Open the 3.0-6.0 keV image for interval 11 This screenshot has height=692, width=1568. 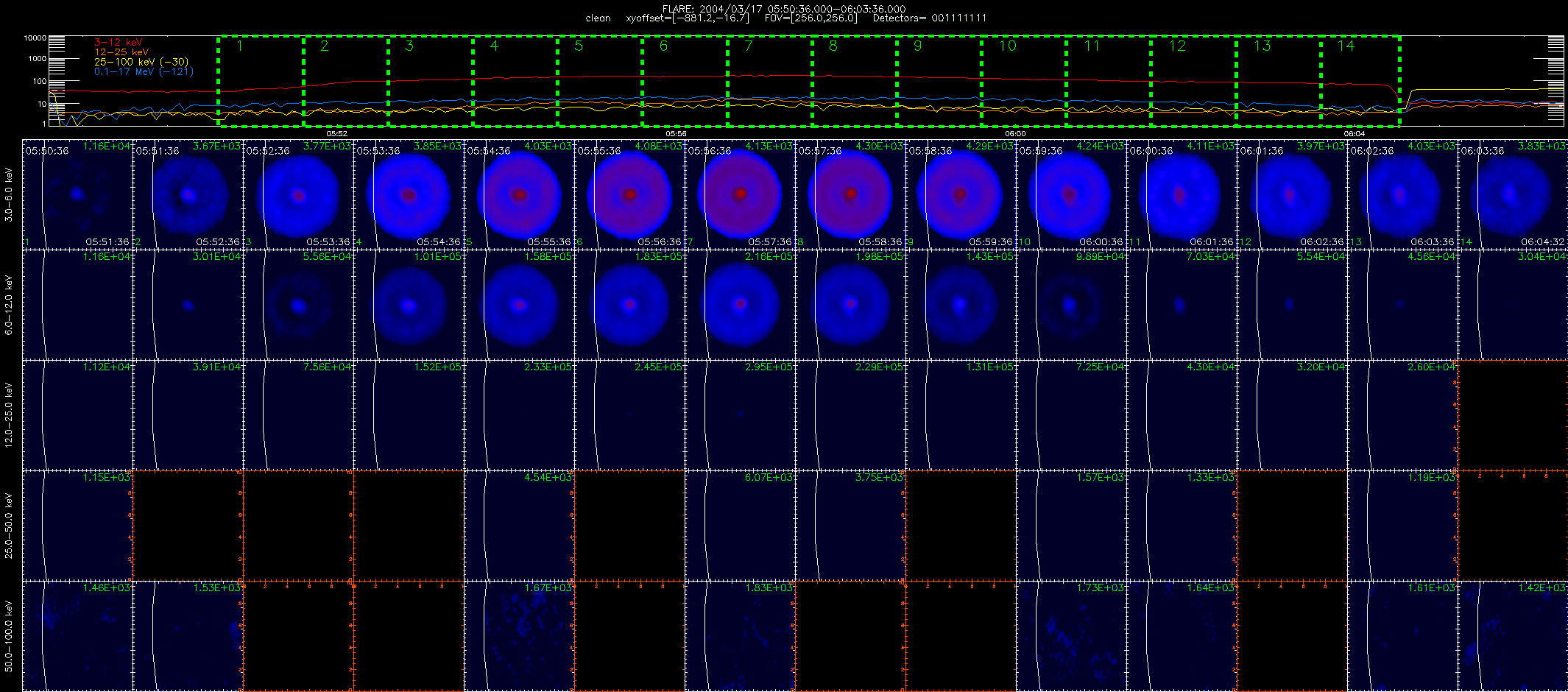click(1182, 194)
